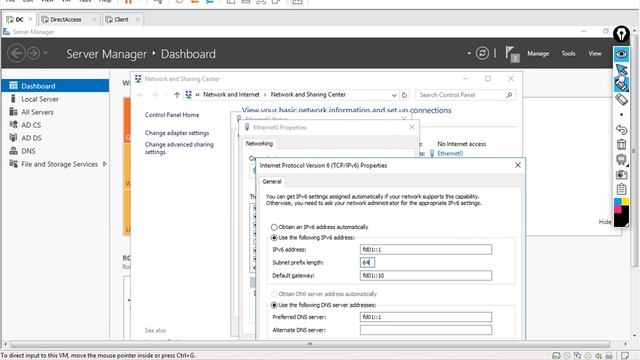
Task: Click the Server Manager forward arrow button
Action: pyautogui.click(x=33, y=53)
